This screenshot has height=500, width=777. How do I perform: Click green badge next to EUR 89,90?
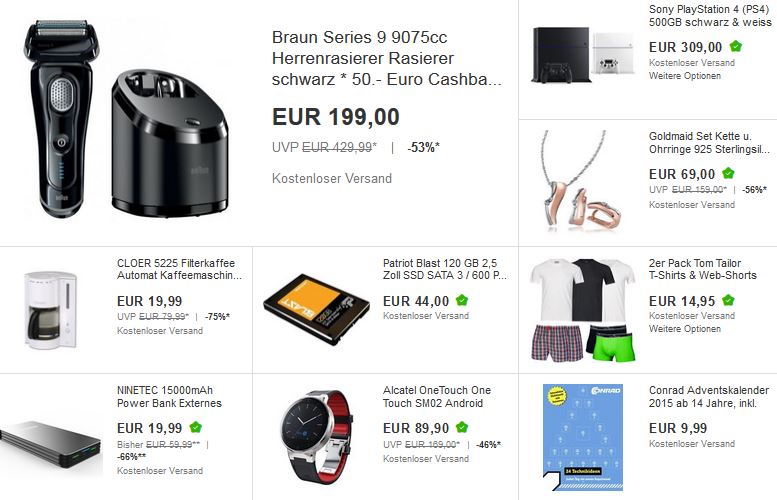[462, 427]
